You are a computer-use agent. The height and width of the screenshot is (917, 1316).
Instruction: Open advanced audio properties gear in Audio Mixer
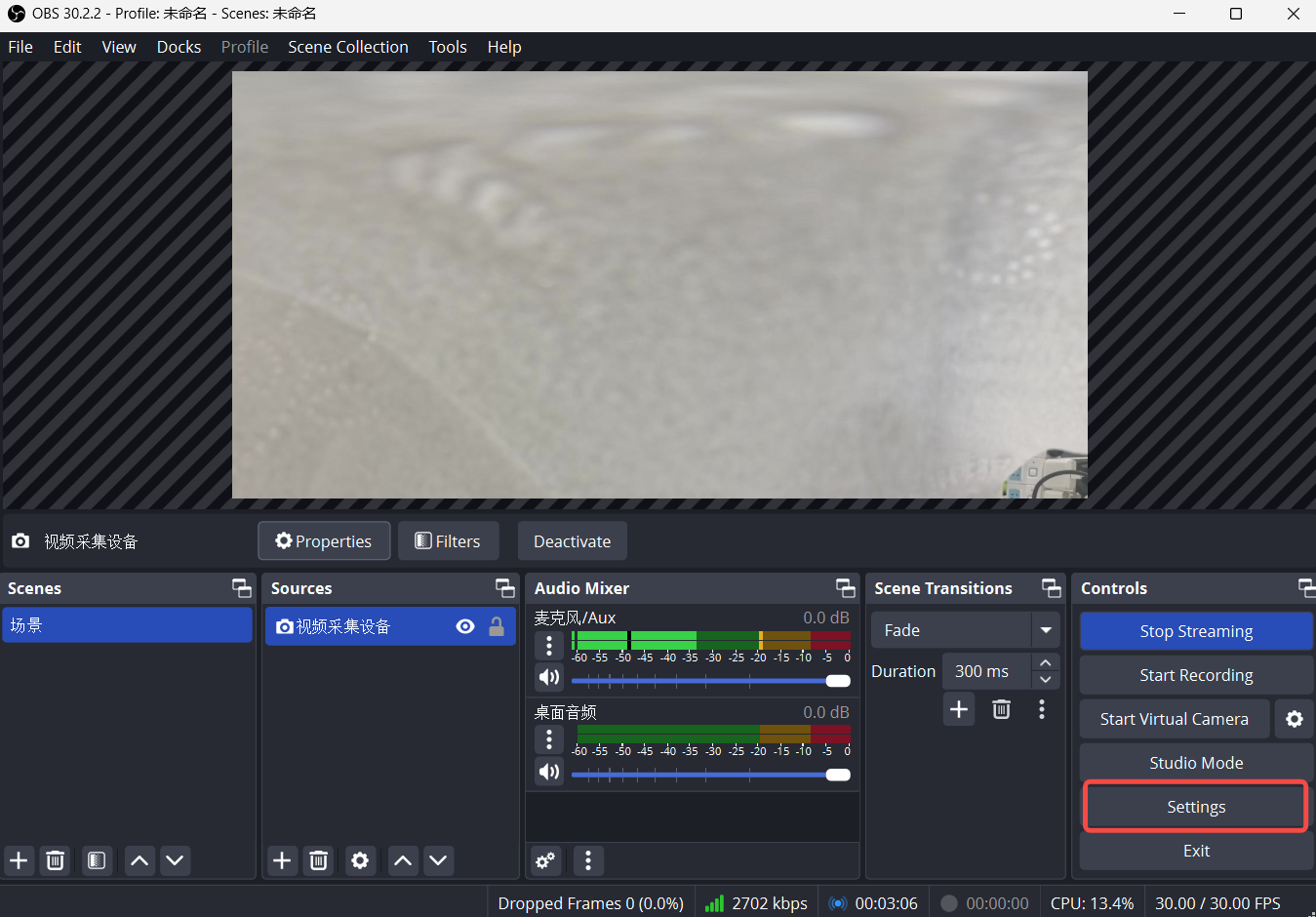point(545,860)
